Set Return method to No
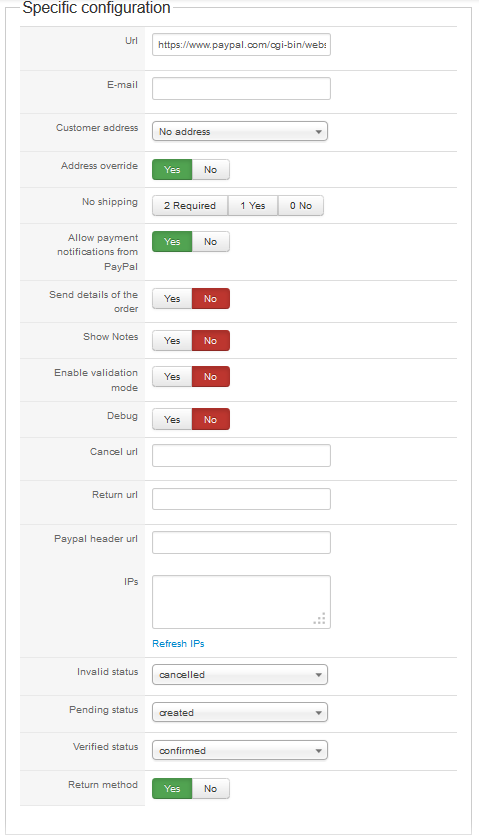479x838 pixels. pos(211,788)
